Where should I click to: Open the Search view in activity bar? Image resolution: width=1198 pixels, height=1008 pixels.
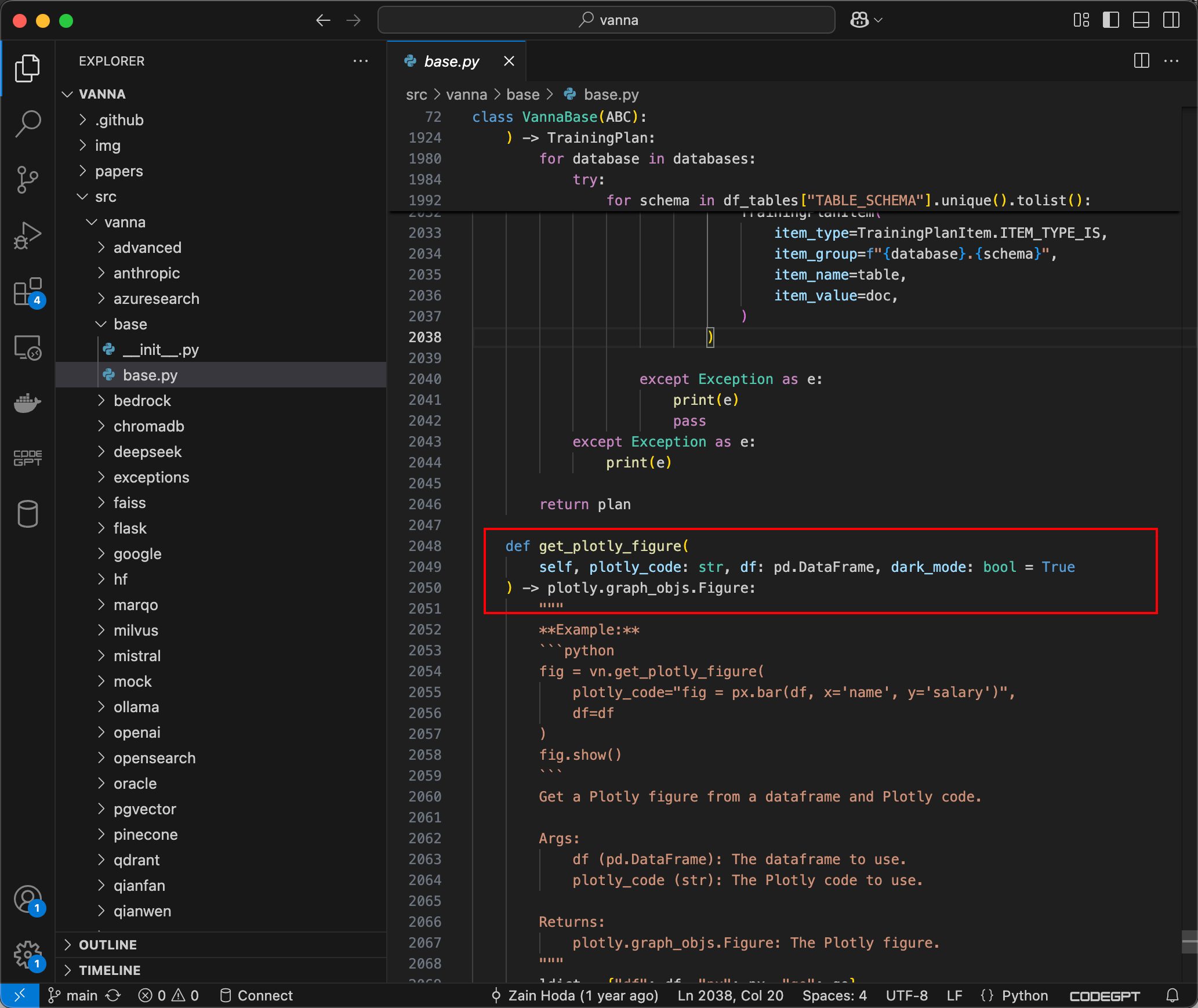coord(27,124)
